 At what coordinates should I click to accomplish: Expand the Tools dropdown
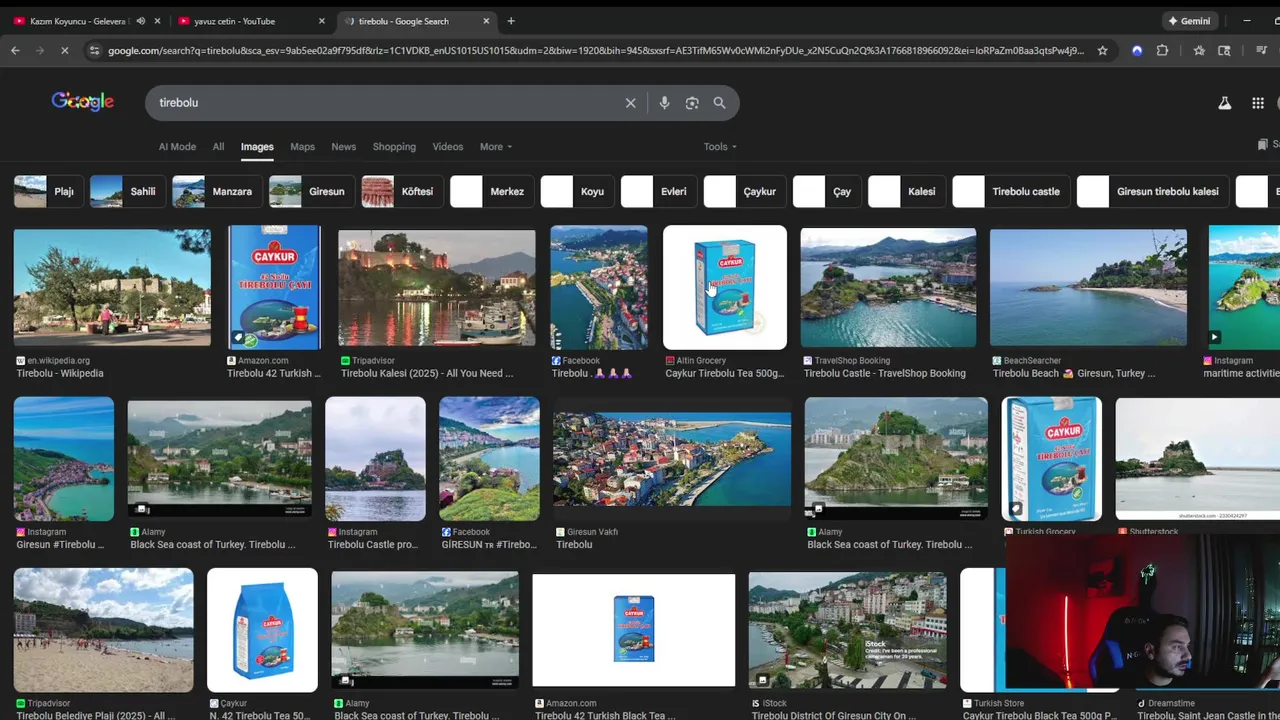(720, 147)
